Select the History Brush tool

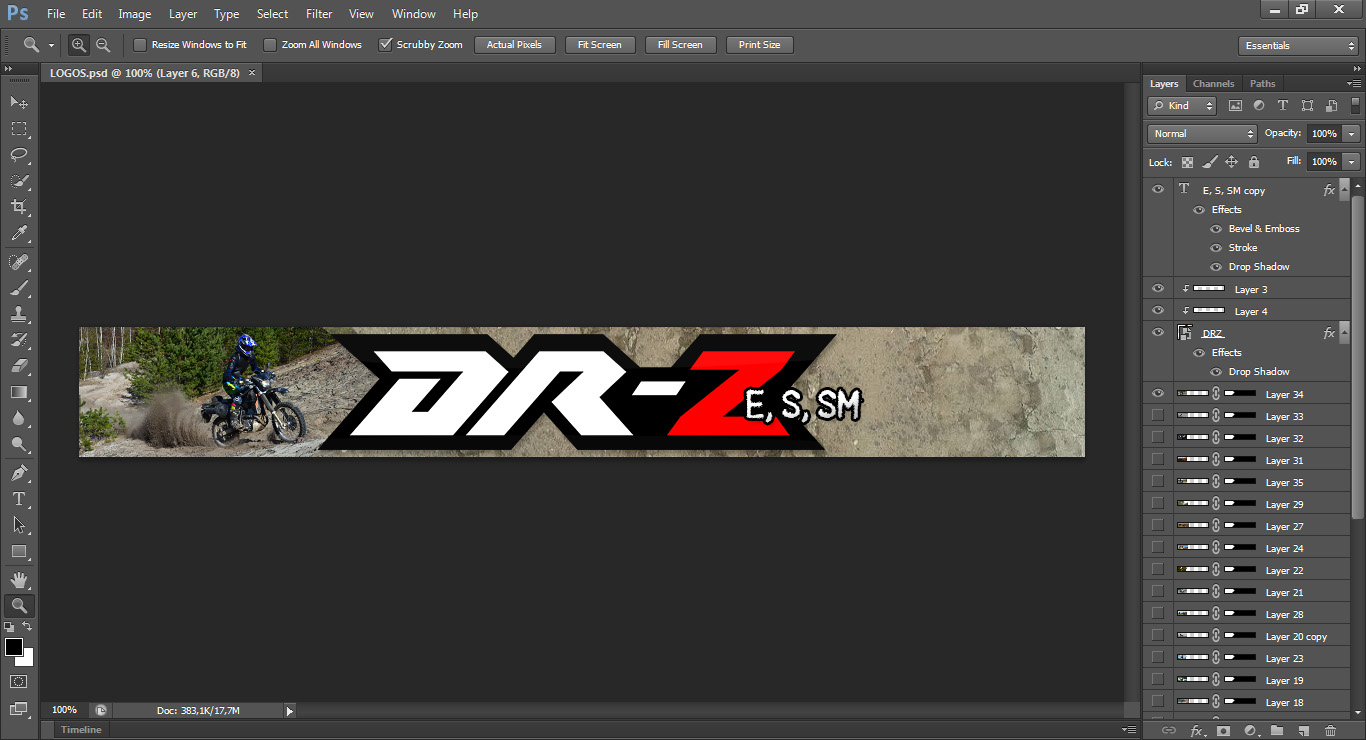(19, 340)
